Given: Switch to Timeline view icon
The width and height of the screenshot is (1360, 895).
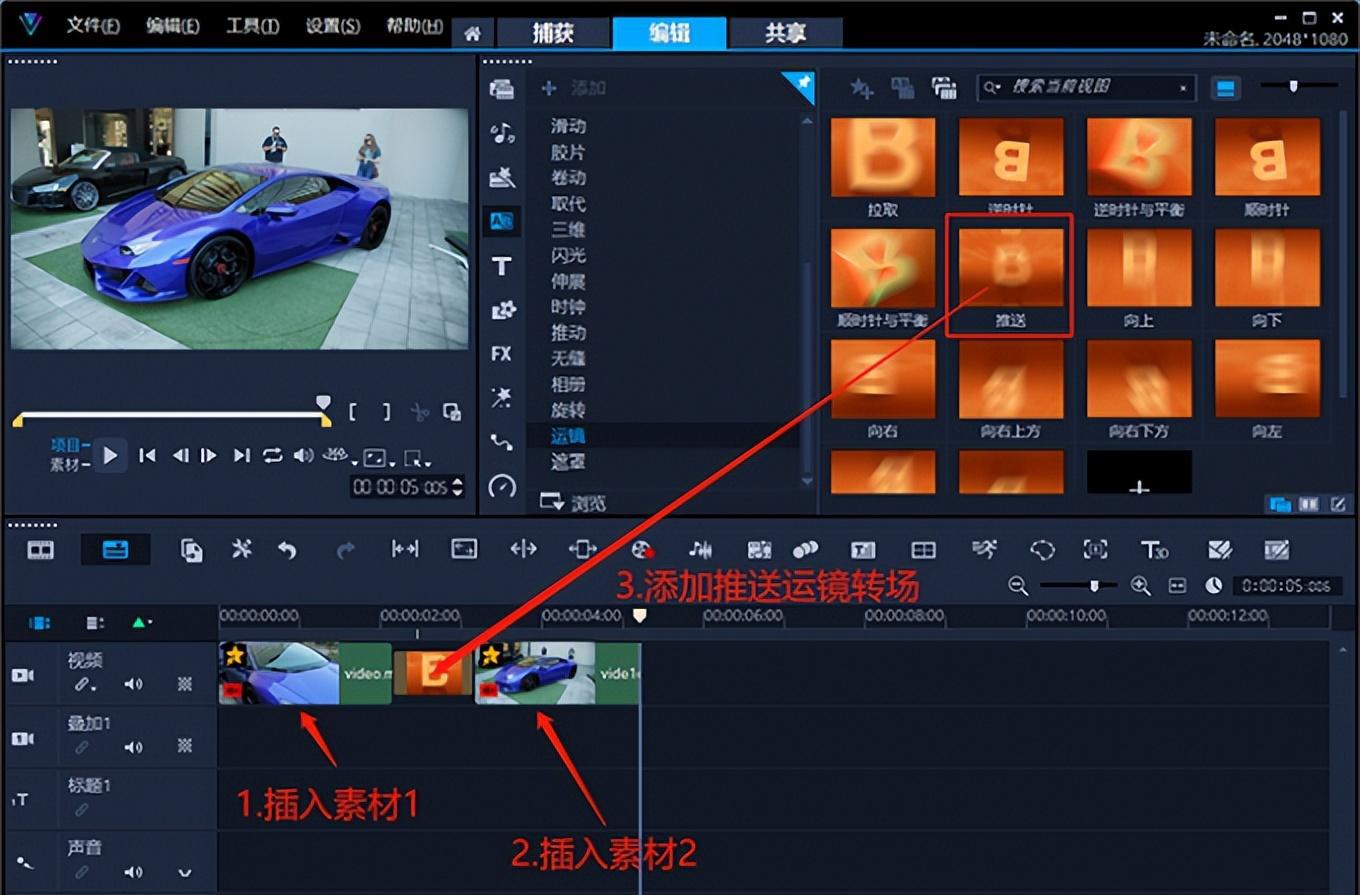Looking at the screenshot, I should [116, 550].
